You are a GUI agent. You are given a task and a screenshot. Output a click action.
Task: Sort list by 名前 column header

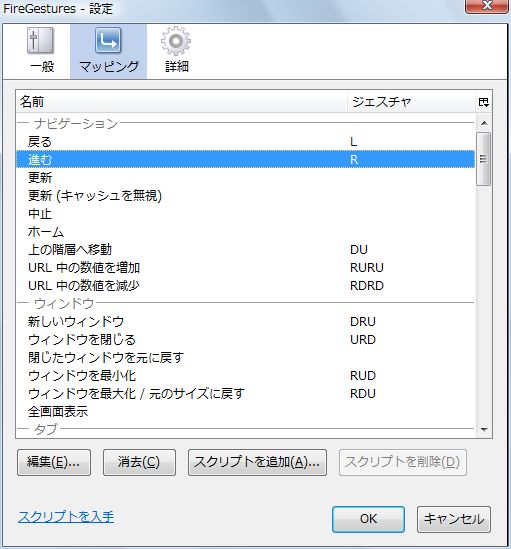pos(181,102)
